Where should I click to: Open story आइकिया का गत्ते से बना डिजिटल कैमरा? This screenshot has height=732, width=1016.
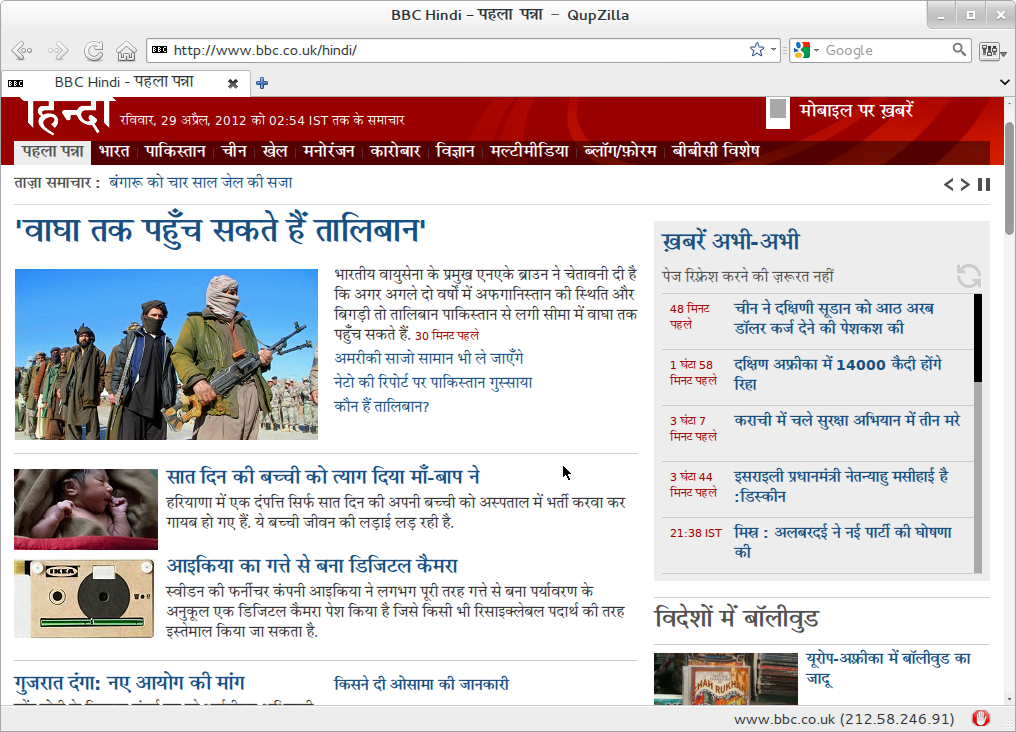coord(312,566)
